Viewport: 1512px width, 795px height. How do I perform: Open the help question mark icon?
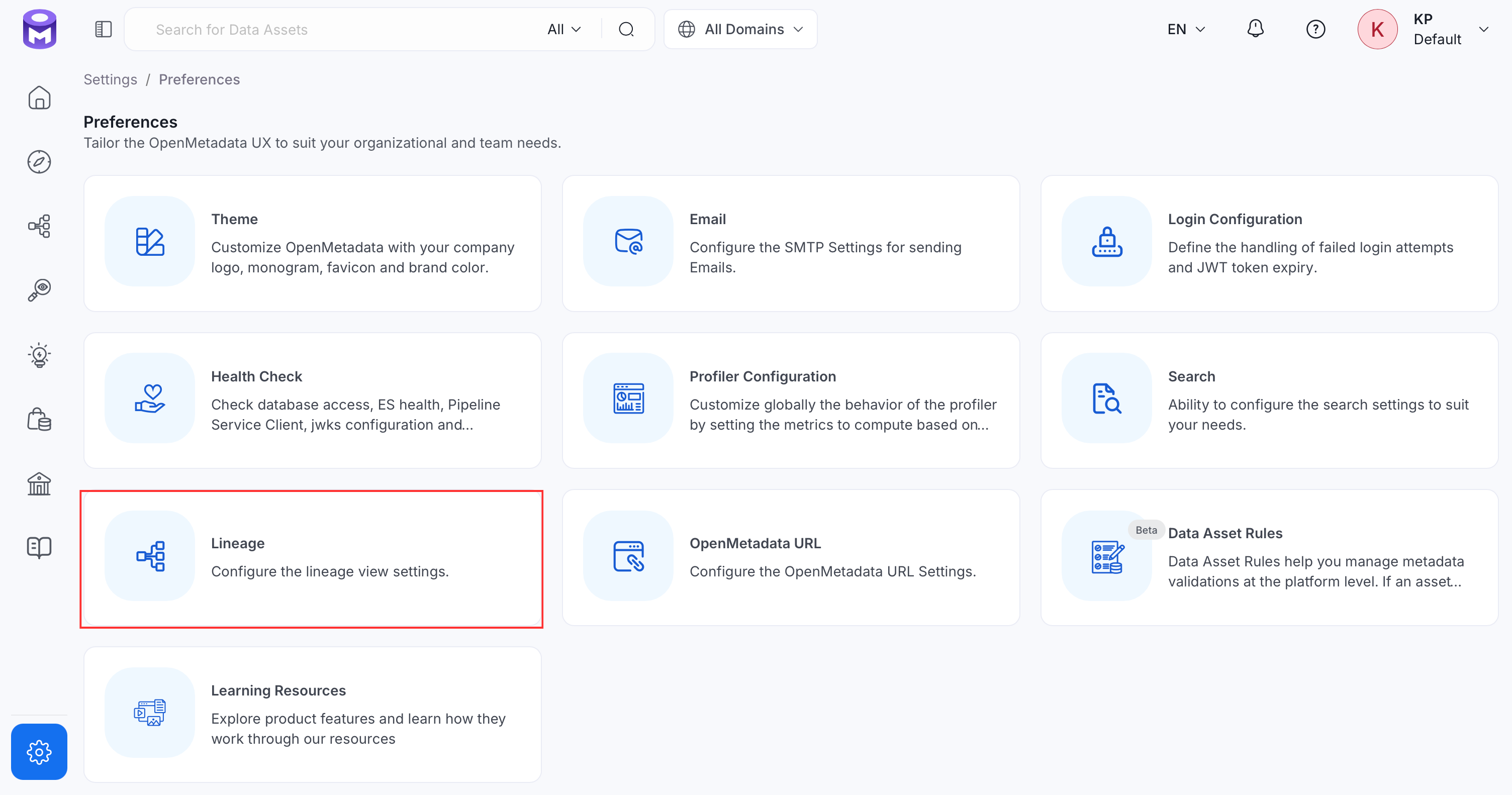(1315, 29)
